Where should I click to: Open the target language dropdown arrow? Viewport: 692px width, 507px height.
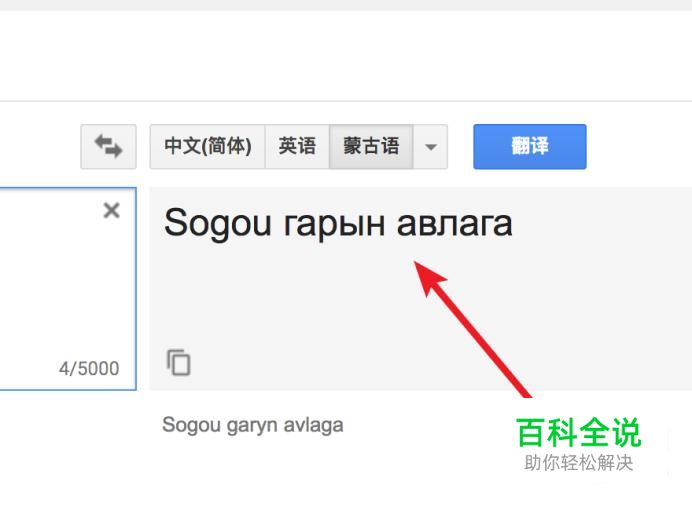click(x=431, y=146)
